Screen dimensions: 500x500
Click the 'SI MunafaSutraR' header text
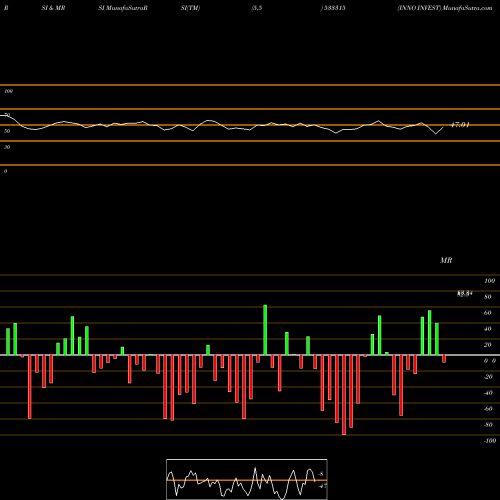(x=123, y=8)
